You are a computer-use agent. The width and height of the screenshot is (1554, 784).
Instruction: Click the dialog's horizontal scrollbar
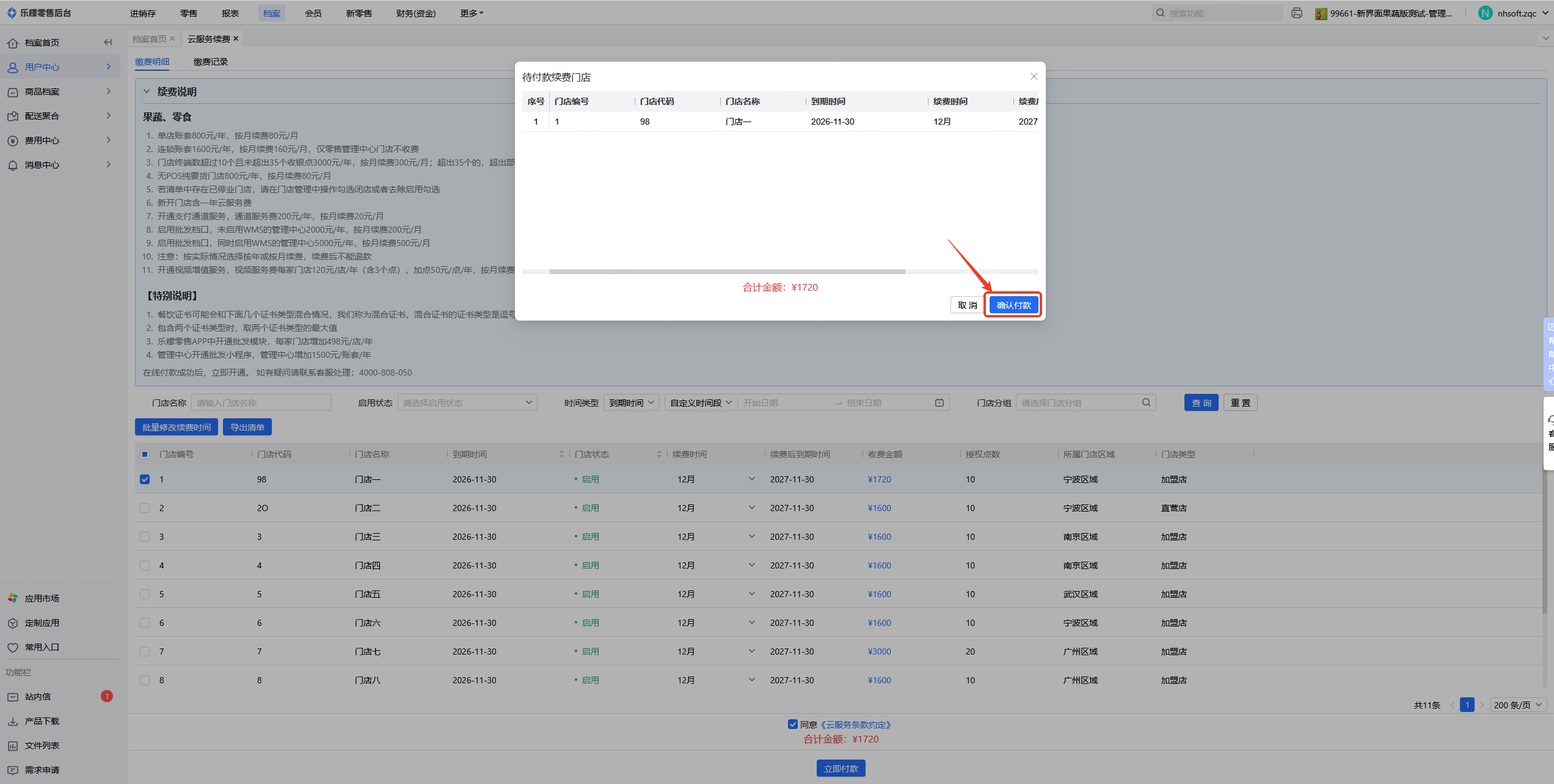[x=727, y=272]
